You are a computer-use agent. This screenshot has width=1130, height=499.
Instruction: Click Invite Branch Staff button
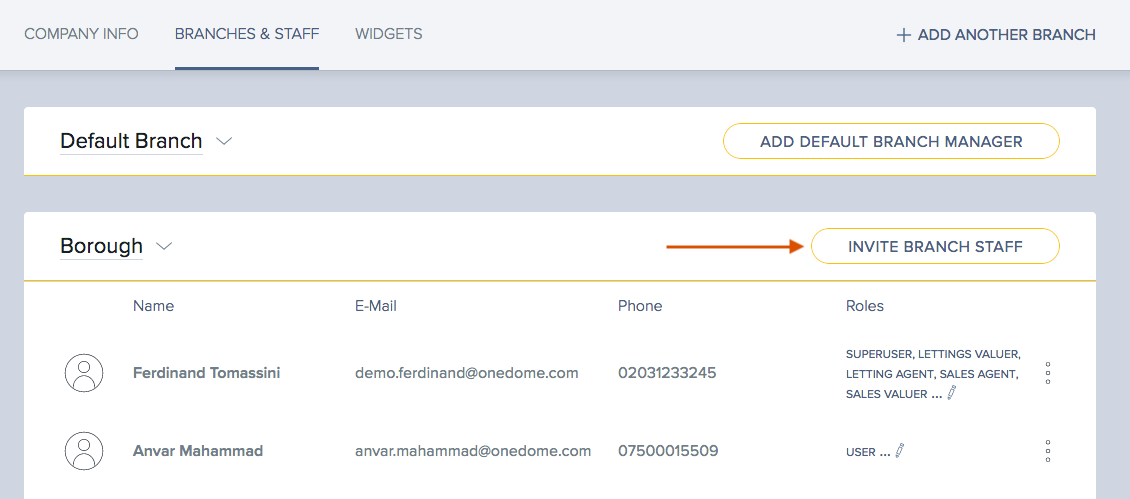[935, 247]
